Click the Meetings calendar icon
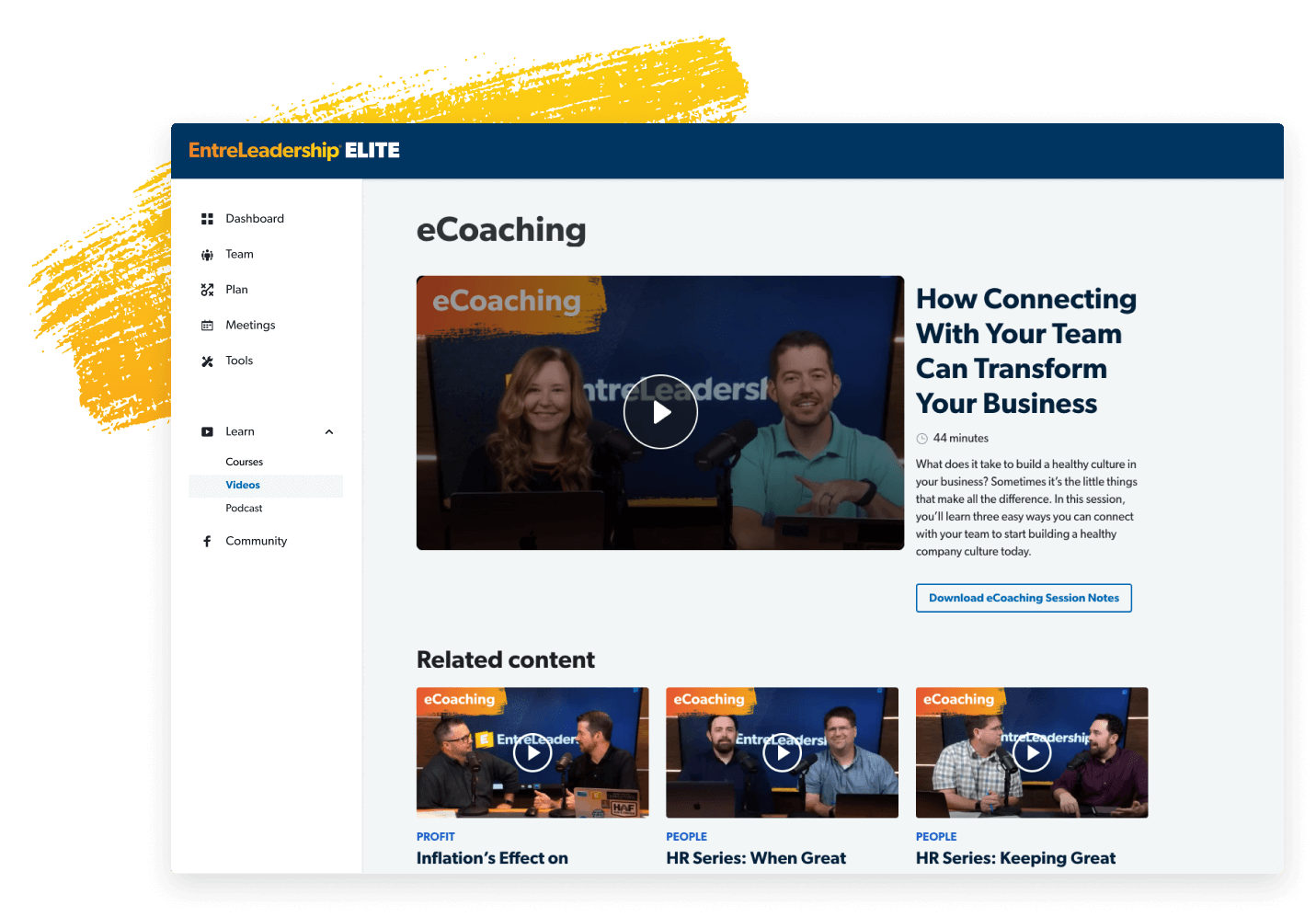1316x917 pixels. [207, 326]
